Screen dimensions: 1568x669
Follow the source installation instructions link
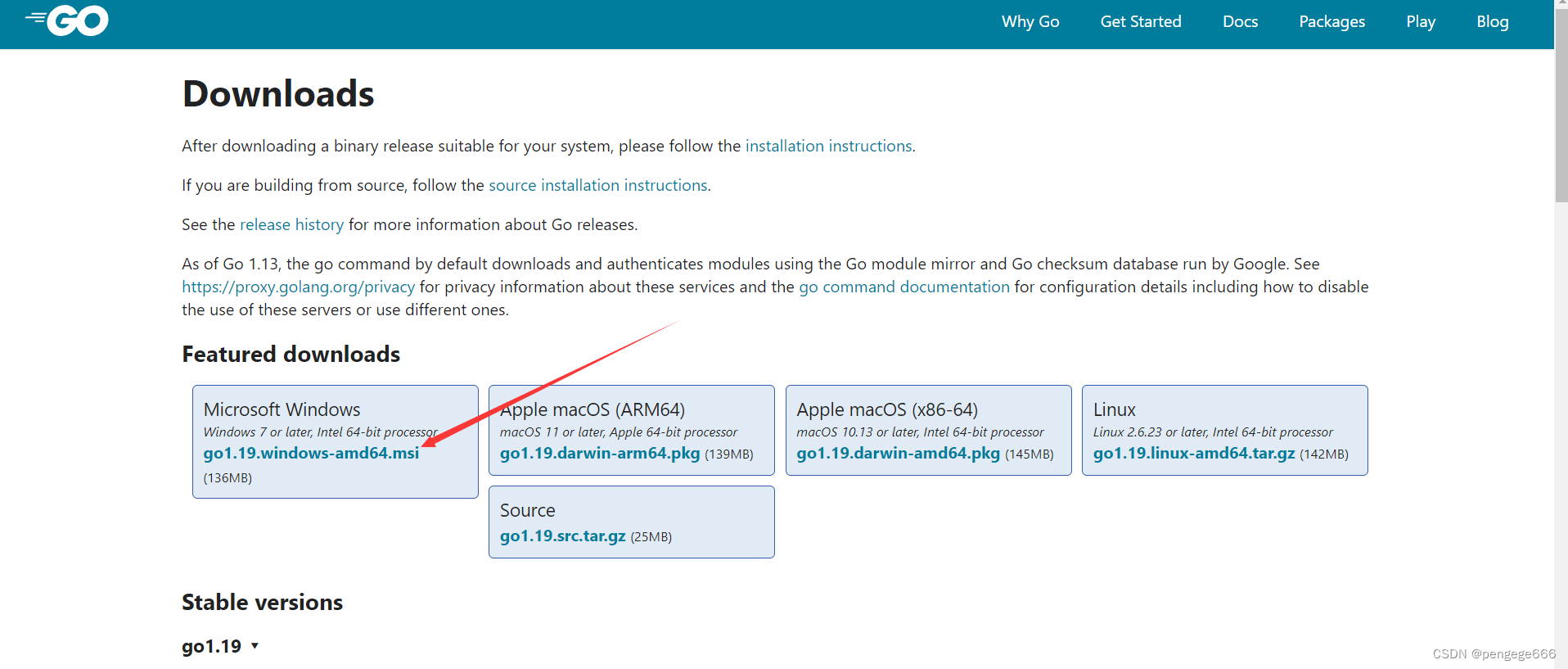pos(598,185)
